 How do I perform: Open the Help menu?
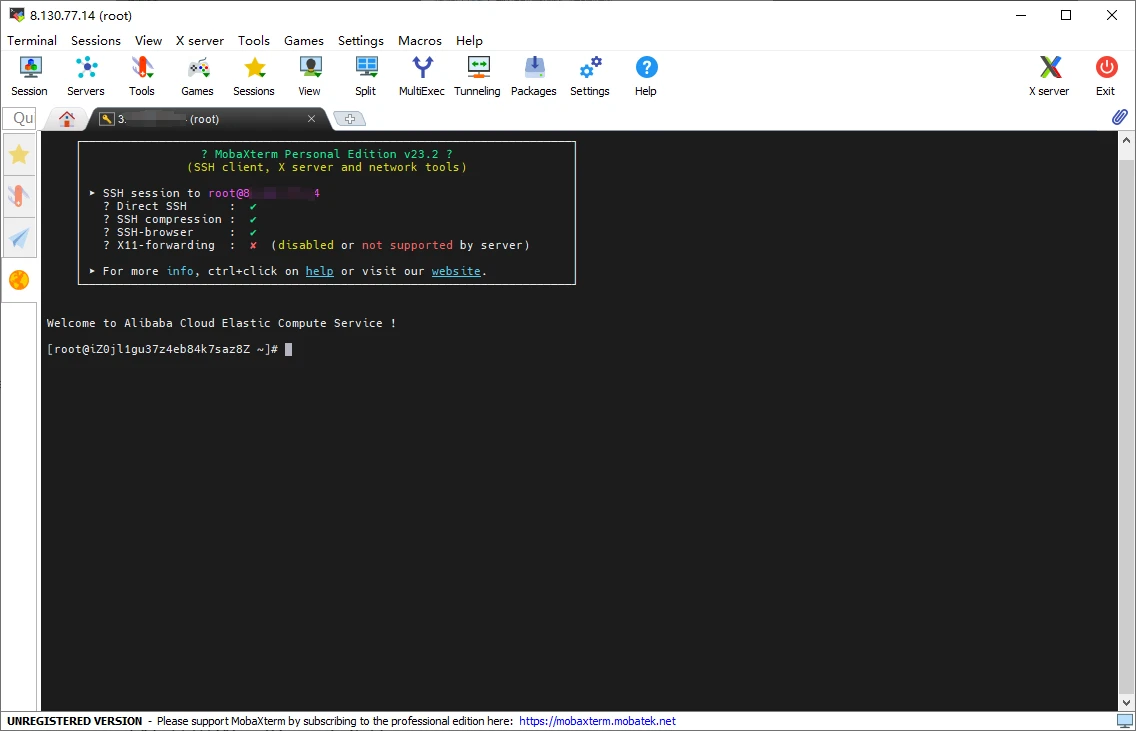pos(469,41)
